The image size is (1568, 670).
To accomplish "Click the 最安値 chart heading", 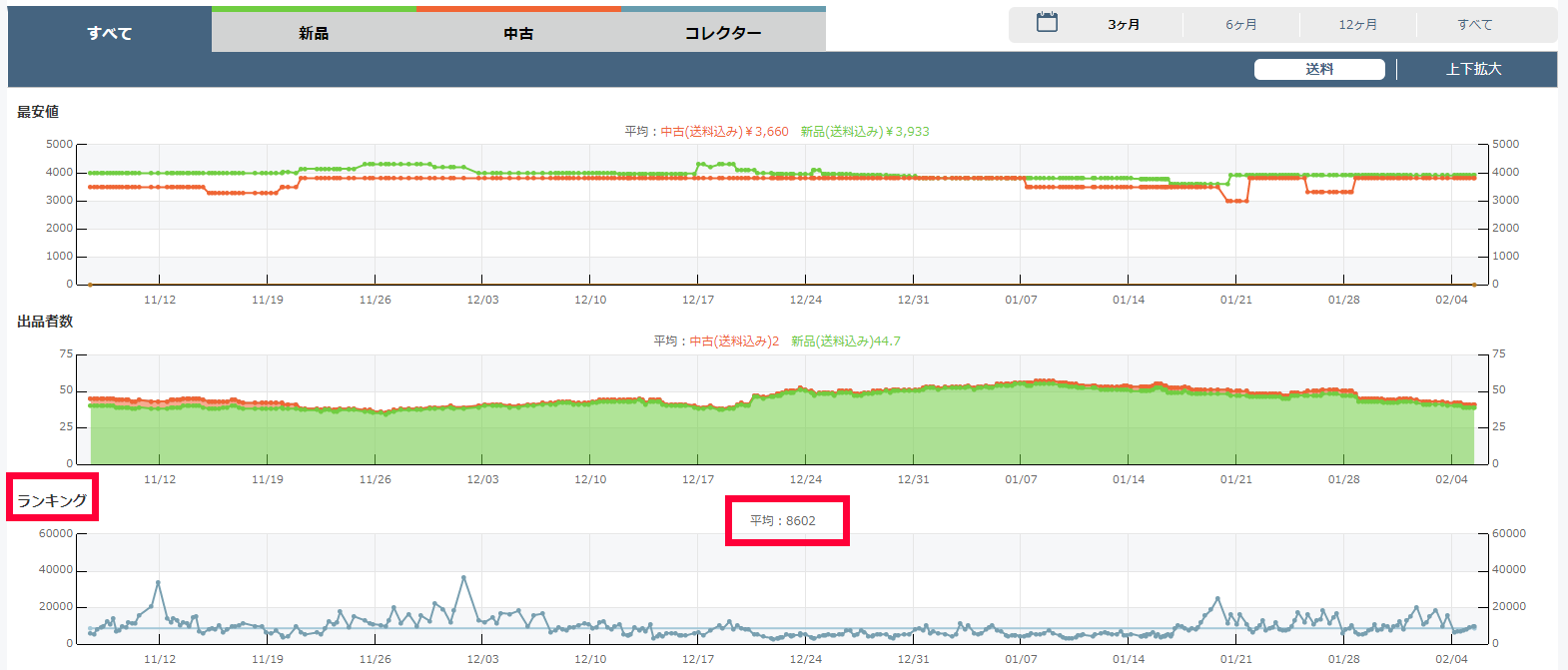I will click(38, 112).
